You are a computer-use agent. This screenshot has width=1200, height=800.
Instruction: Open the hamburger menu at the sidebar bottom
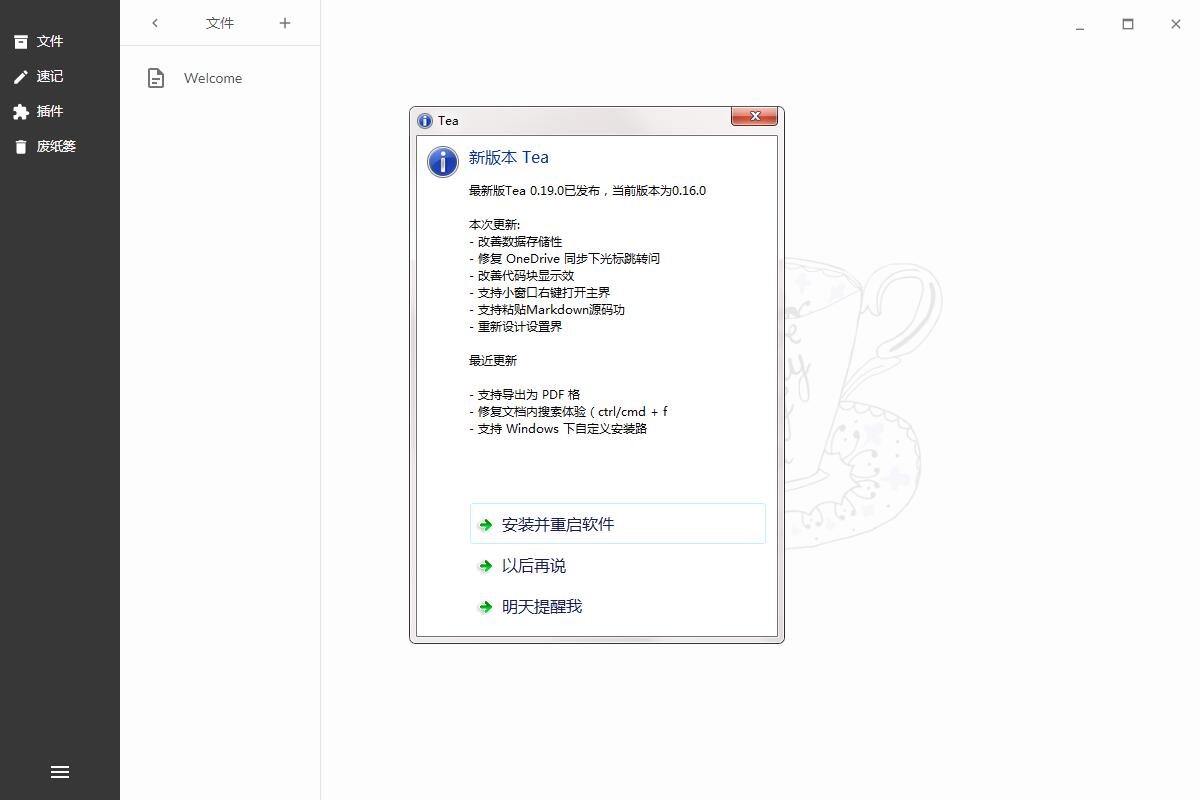(x=60, y=772)
